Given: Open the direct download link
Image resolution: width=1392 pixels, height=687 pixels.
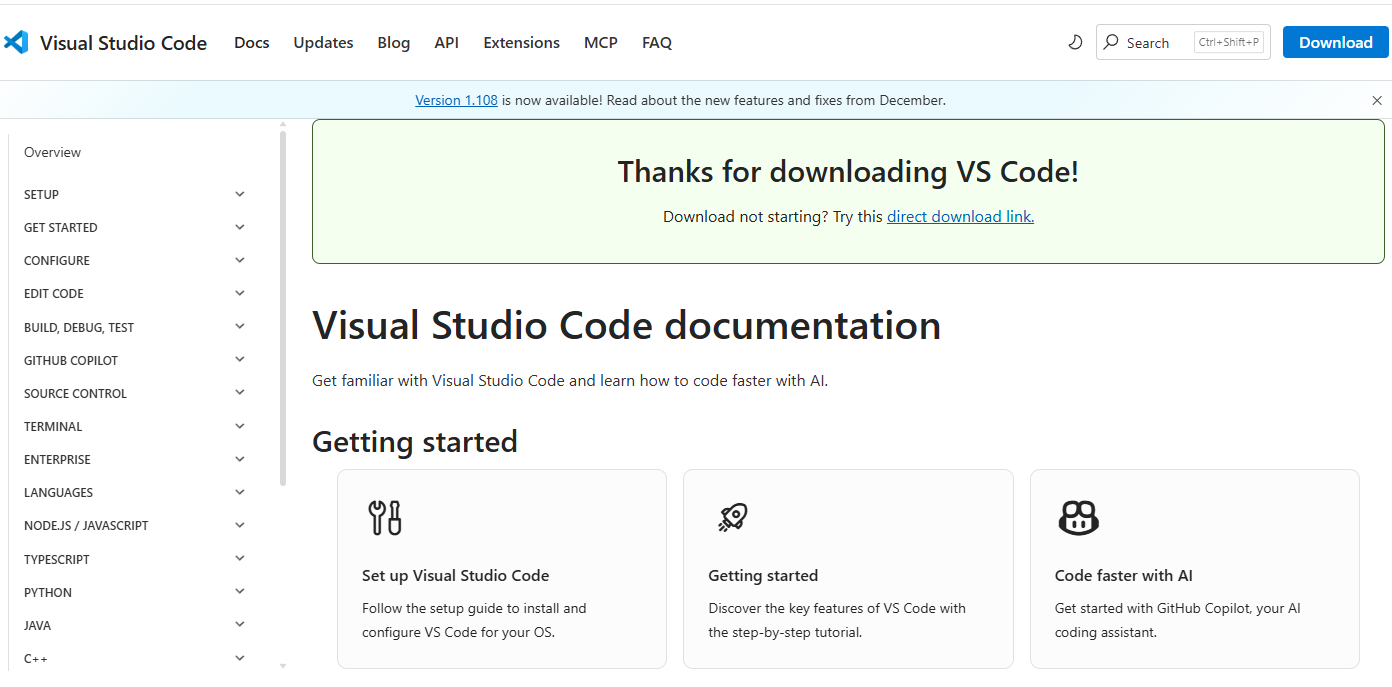Looking at the screenshot, I should tap(960, 216).
